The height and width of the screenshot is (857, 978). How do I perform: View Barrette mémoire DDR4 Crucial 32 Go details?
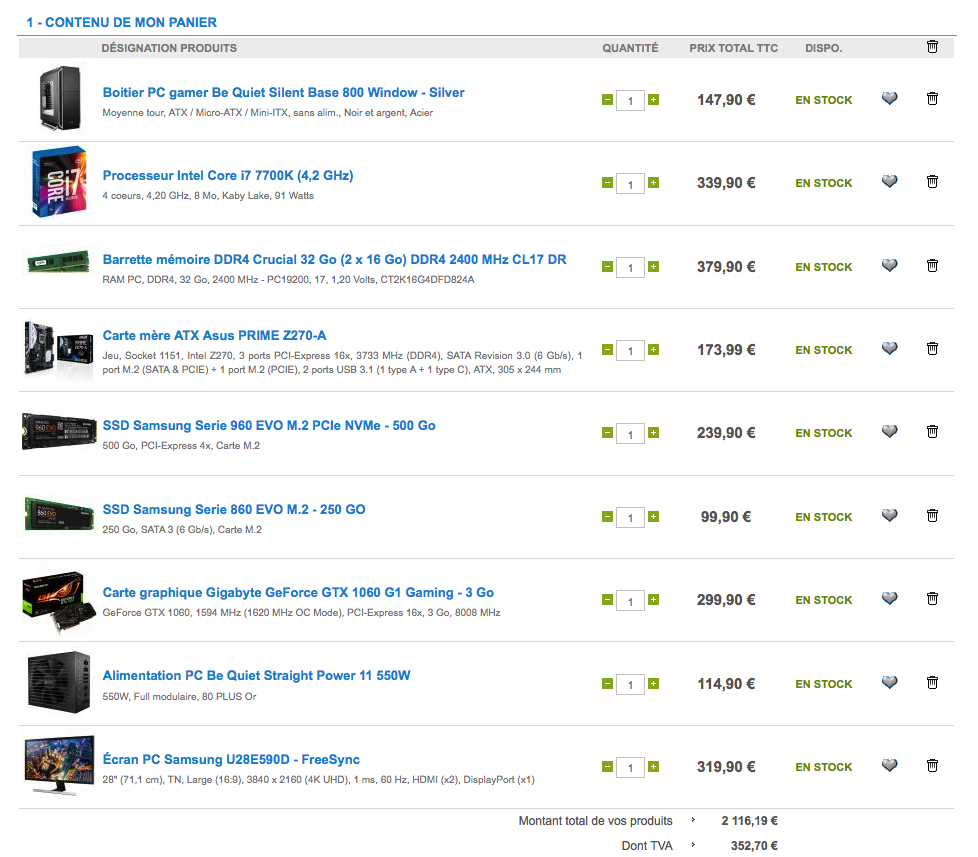(334, 259)
